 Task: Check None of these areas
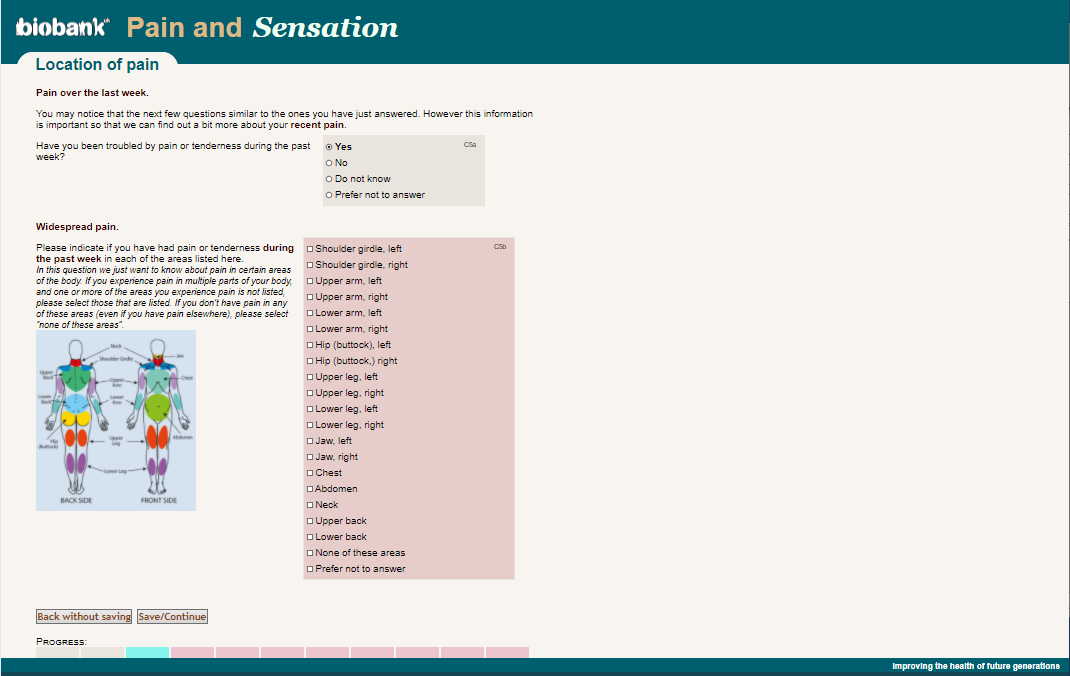tap(310, 553)
